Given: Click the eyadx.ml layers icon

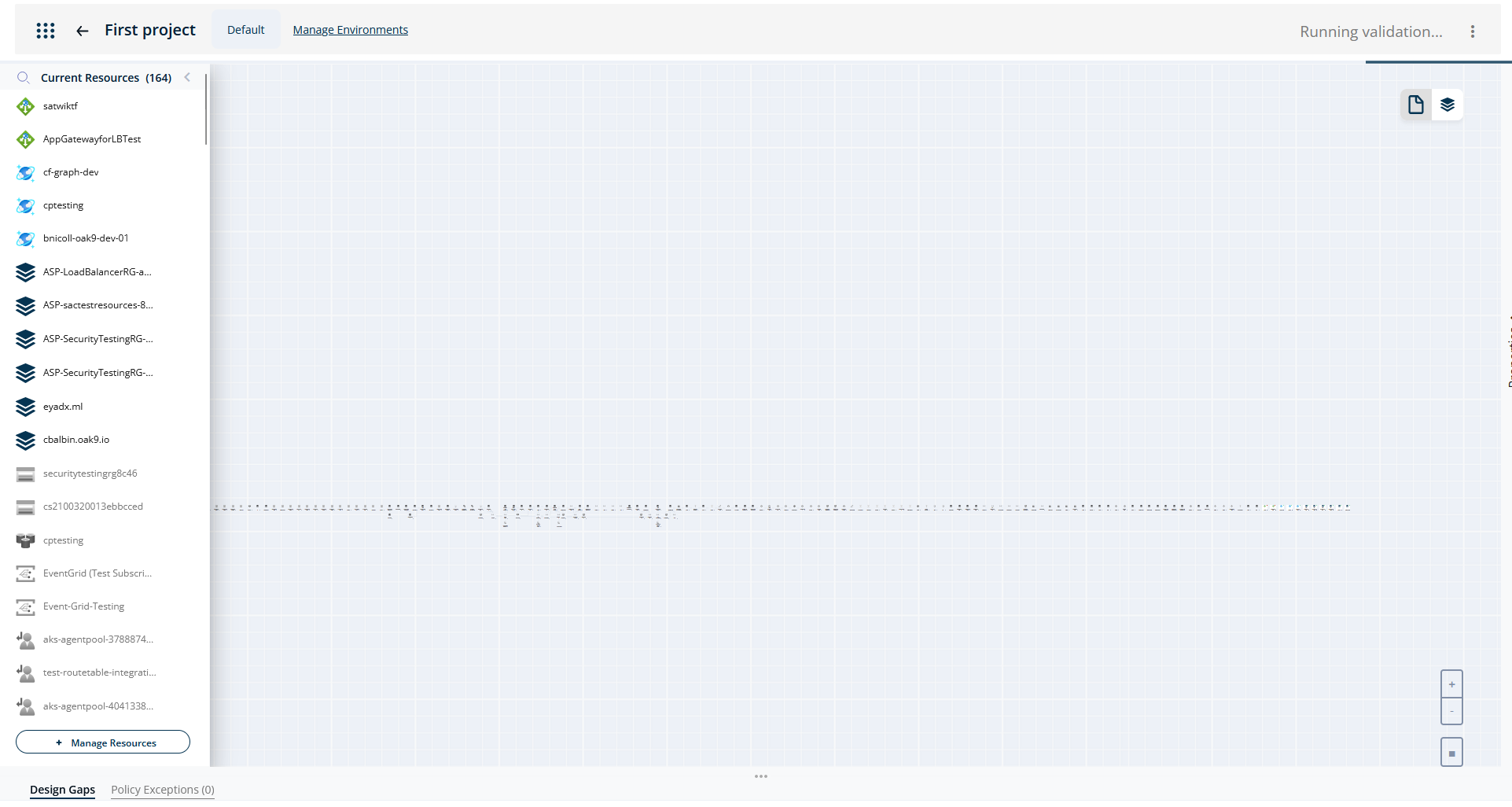Looking at the screenshot, I should click(26, 407).
